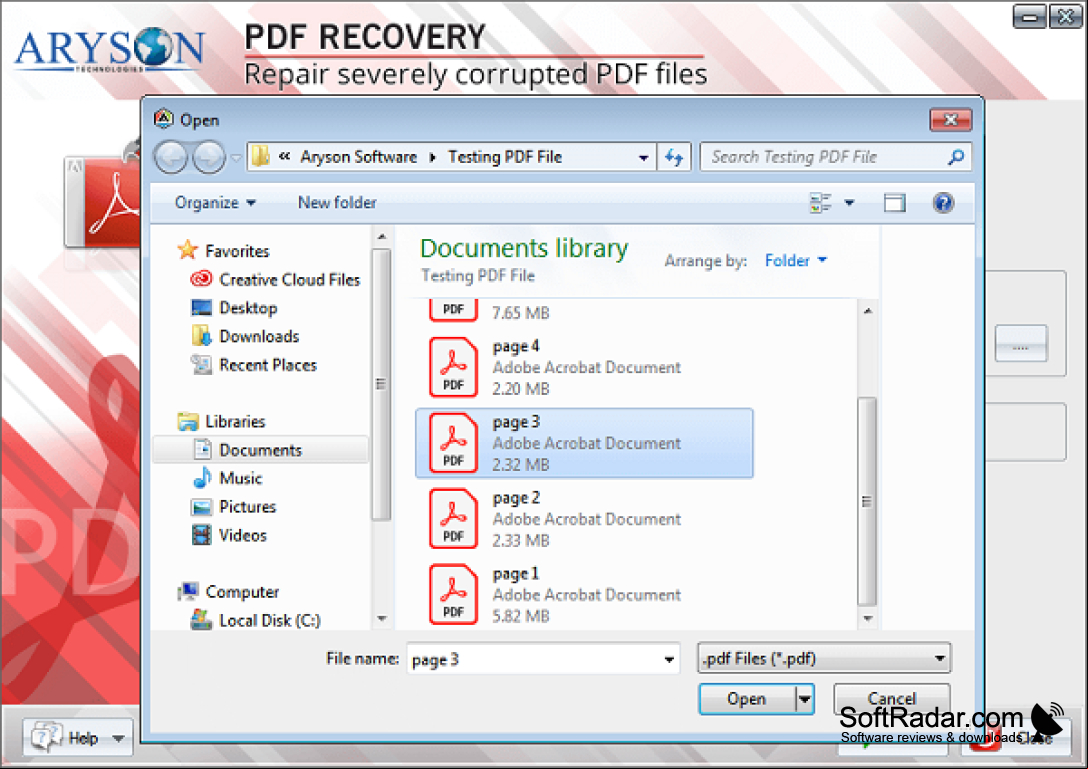Click the navigation pane scrollbar down arrow
This screenshot has height=769, width=1088.
click(x=381, y=618)
